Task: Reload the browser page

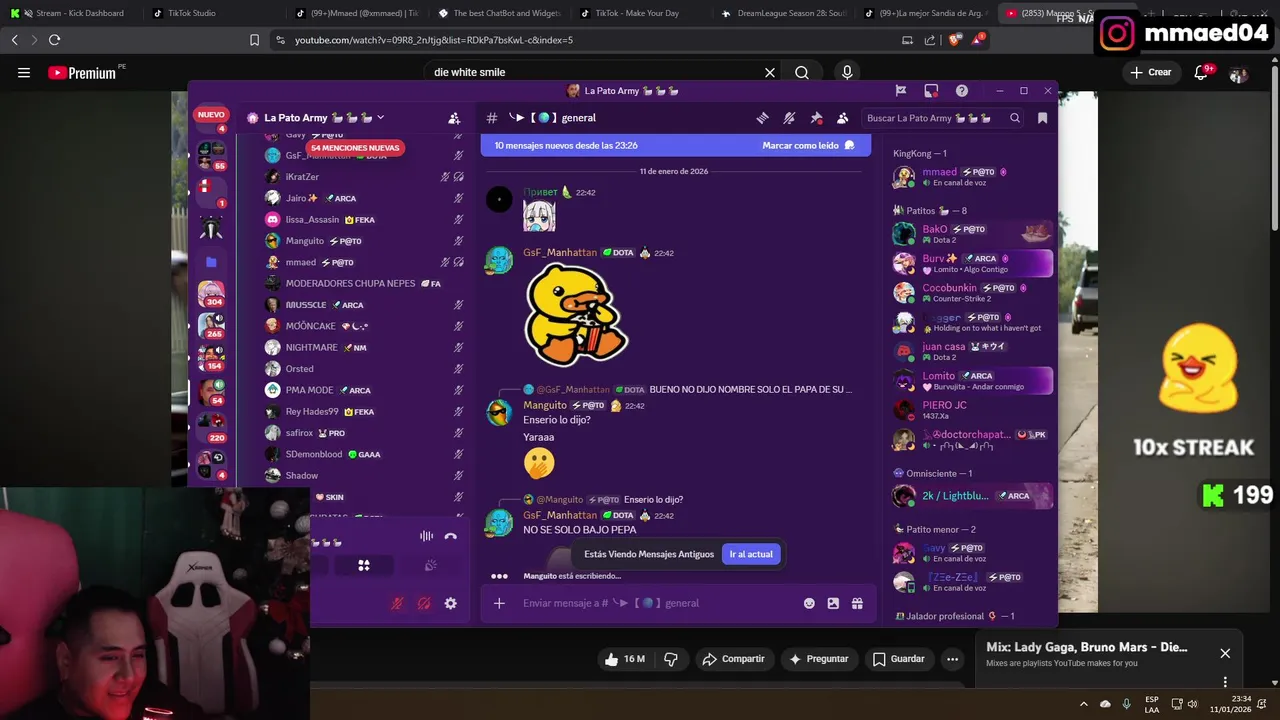Action: (x=54, y=40)
